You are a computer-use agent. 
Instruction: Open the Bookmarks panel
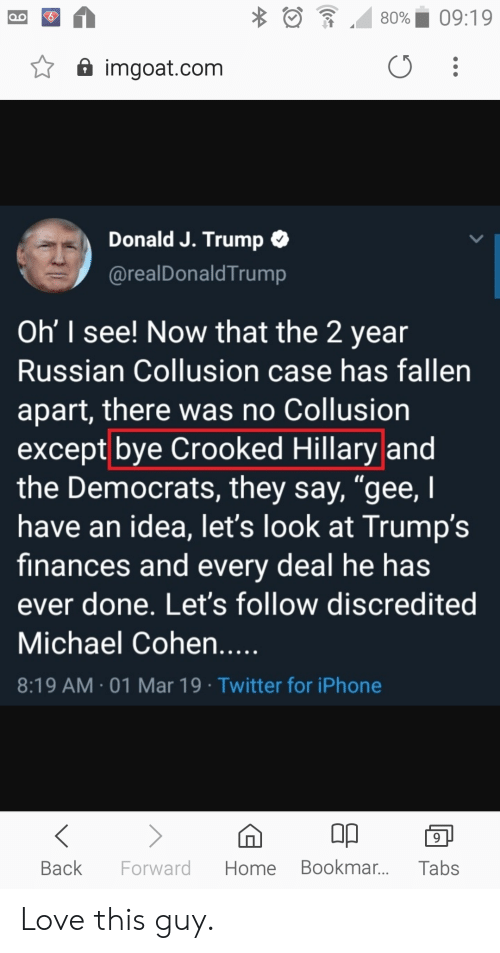coord(345,852)
